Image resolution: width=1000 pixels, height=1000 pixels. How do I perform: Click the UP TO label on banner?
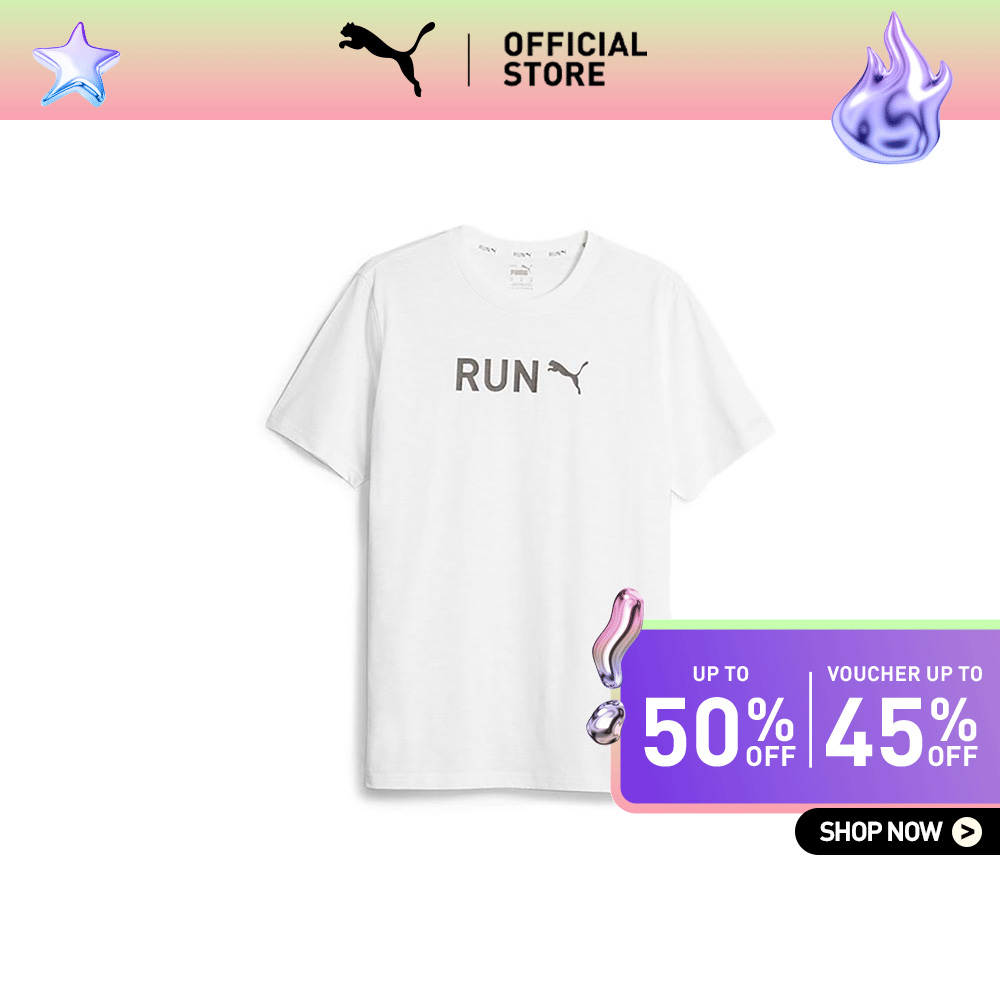(x=721, y=673)
